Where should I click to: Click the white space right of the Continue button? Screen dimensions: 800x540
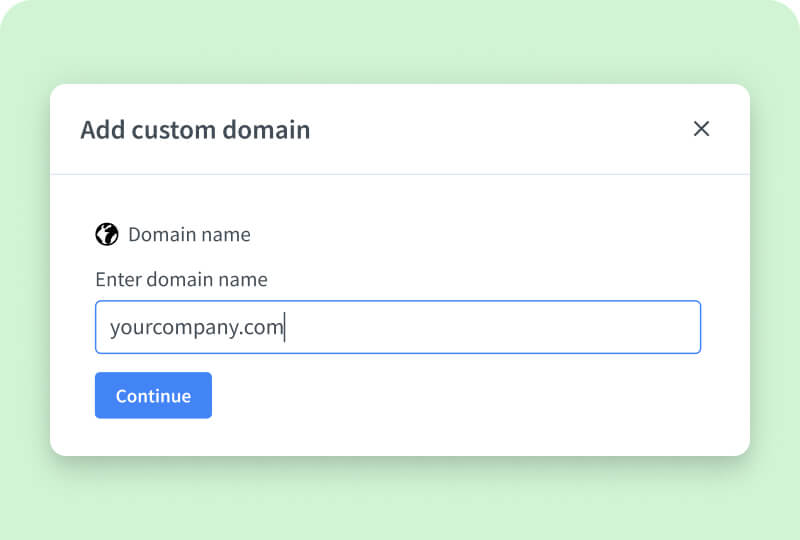coord(450,395)
